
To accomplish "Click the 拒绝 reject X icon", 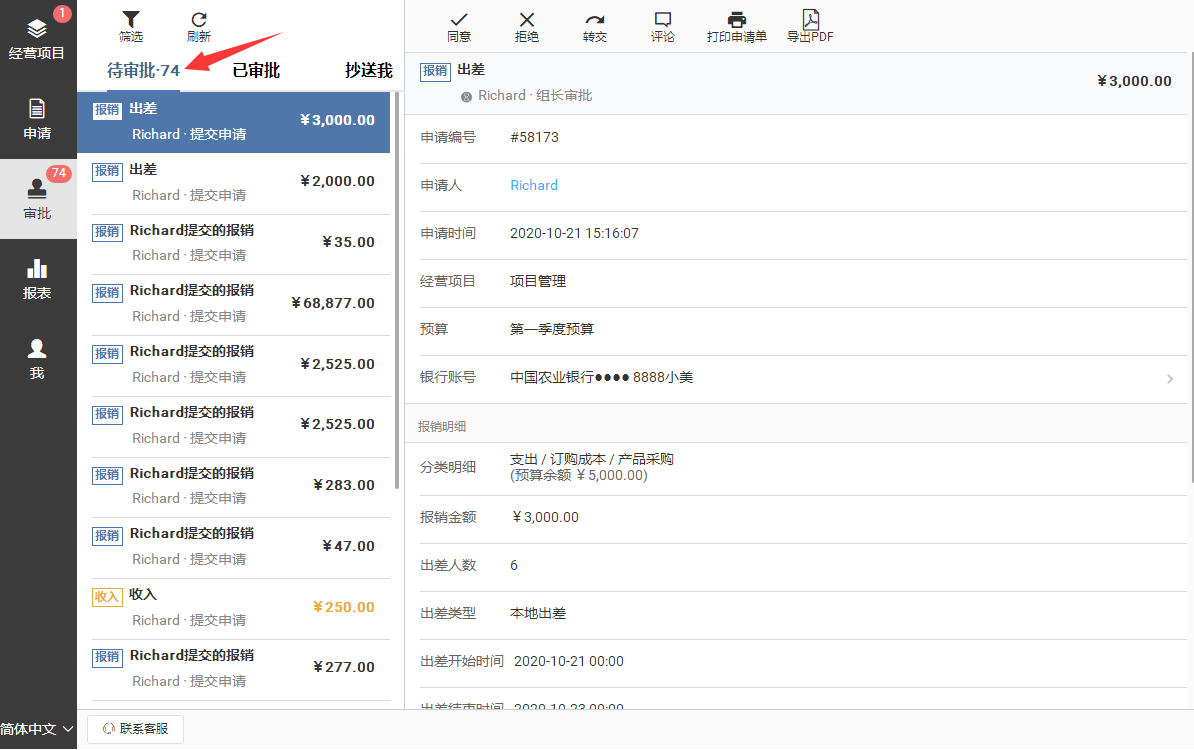I will pyautogui.click(x=527, y=20).
